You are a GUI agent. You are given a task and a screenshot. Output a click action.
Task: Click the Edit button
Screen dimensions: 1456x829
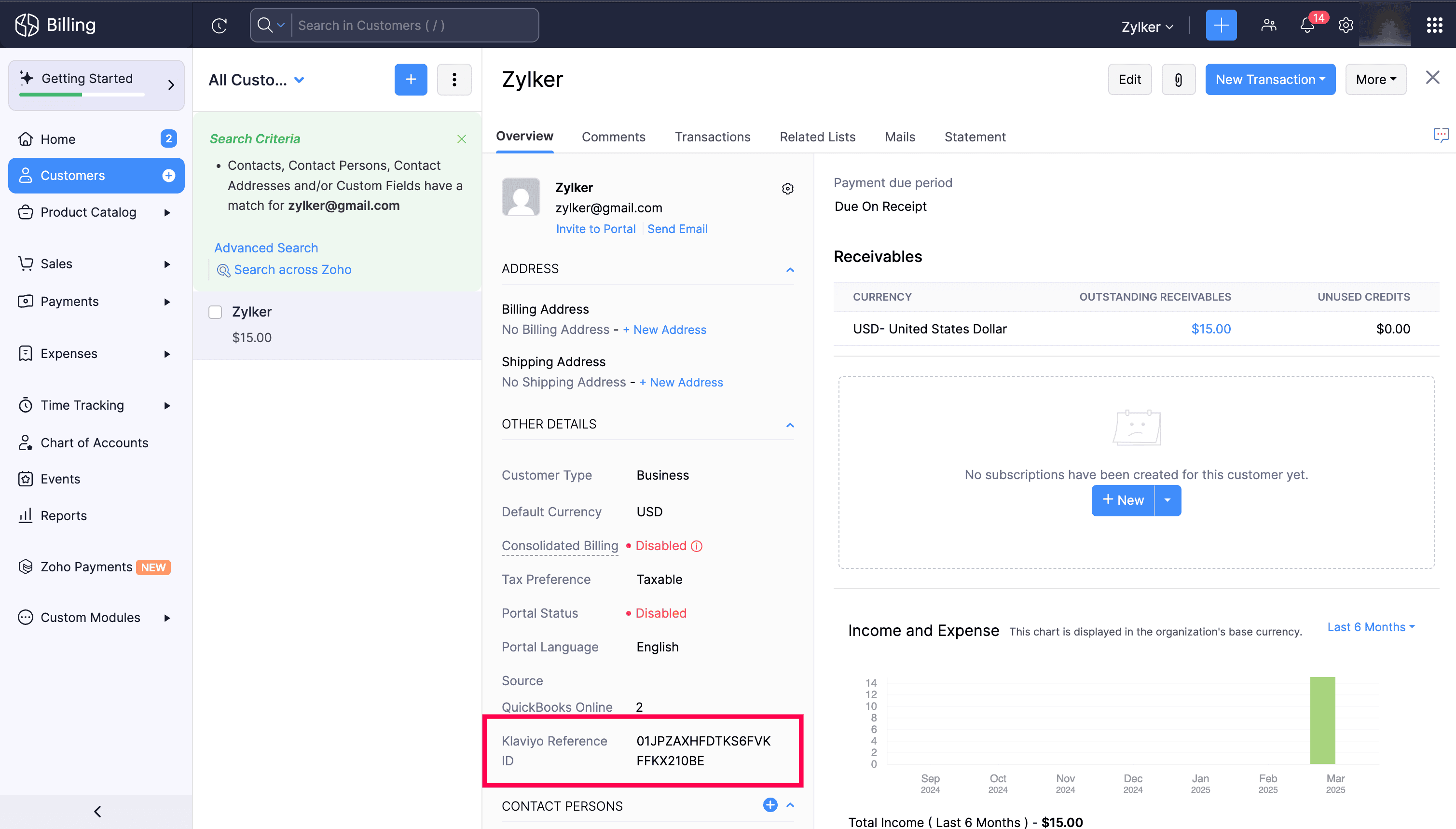[1129, 79]
